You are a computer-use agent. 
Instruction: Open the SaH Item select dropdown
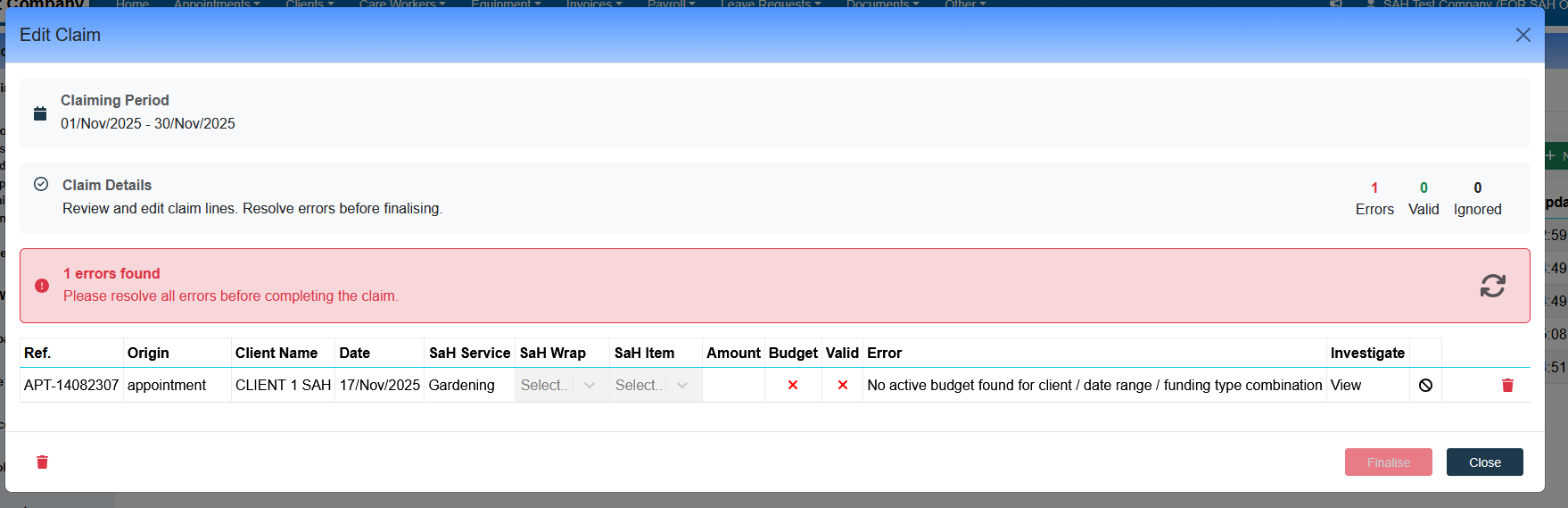click(655, 386)
